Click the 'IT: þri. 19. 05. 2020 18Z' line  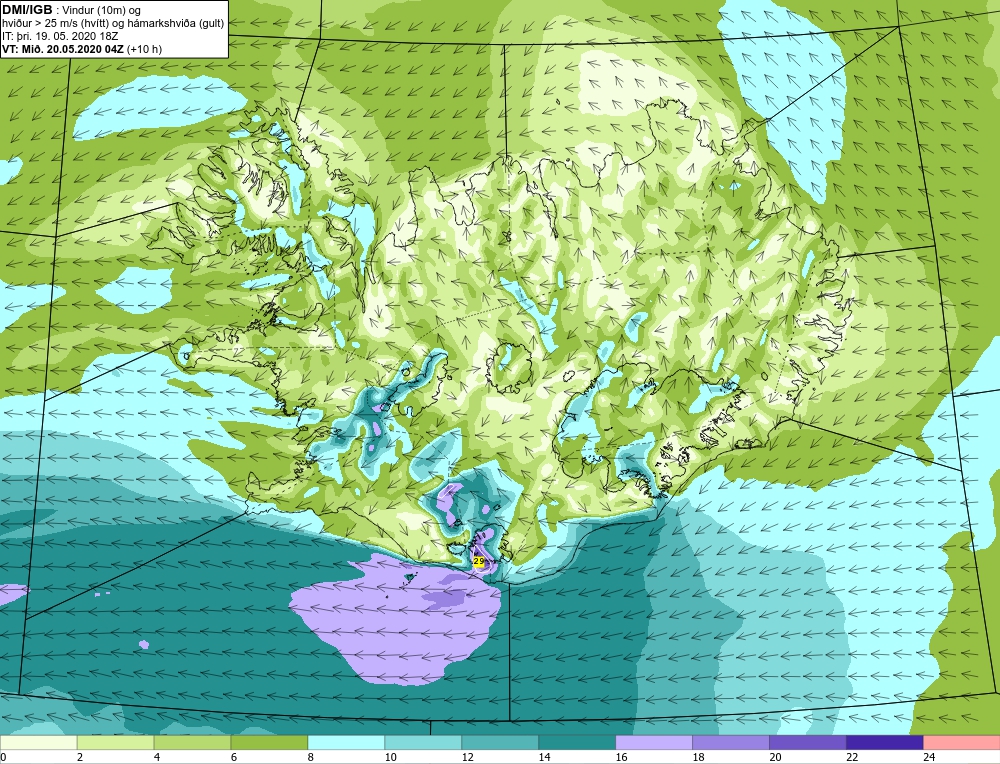[61, 36]
